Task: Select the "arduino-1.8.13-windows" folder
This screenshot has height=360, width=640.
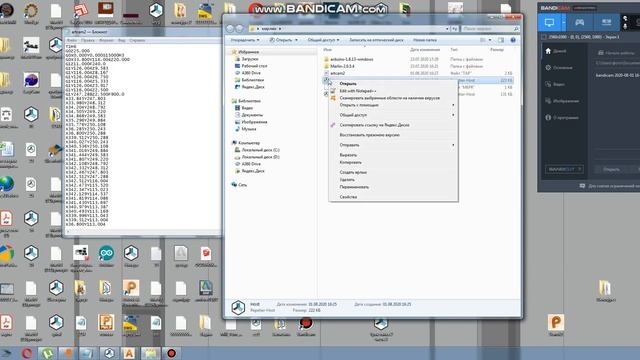Action: (x=351, y=59)
